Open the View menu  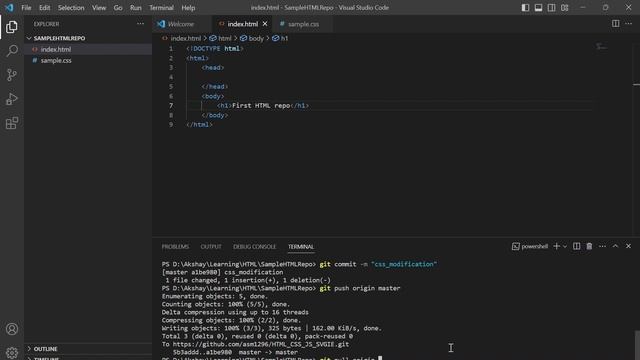pyautogui.click(x=99, y=8)
